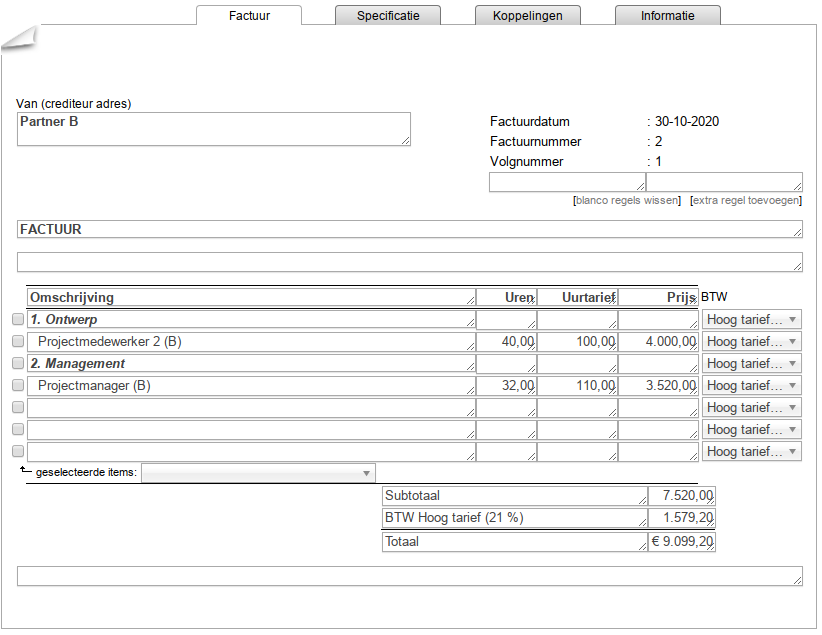822x635 pixels.
Task: Select the 'Projectmedewerker 2 (B)' row checkbox
Action: (17, 342)
